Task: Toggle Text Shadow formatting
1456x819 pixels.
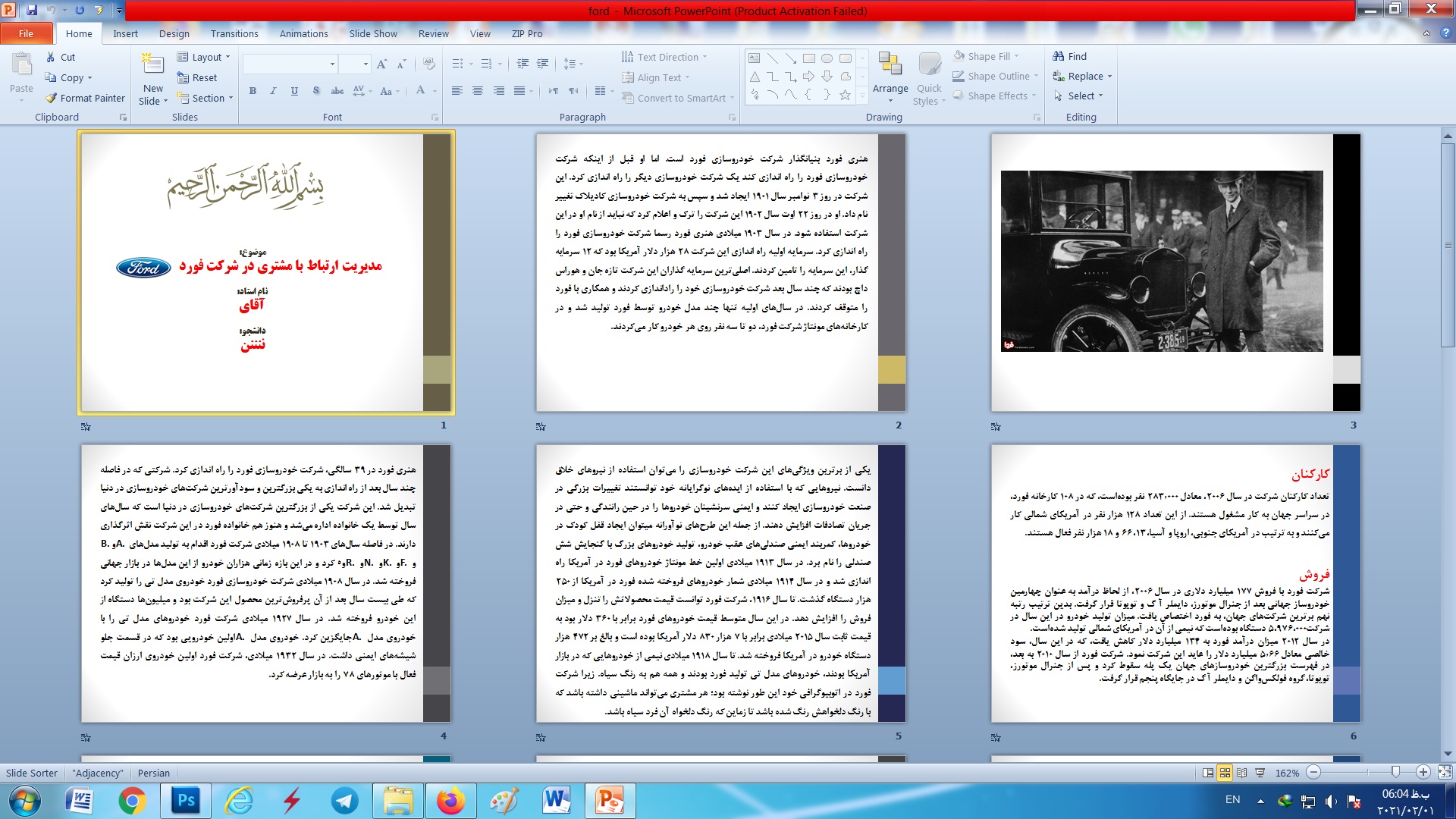Action: [315, 91]
